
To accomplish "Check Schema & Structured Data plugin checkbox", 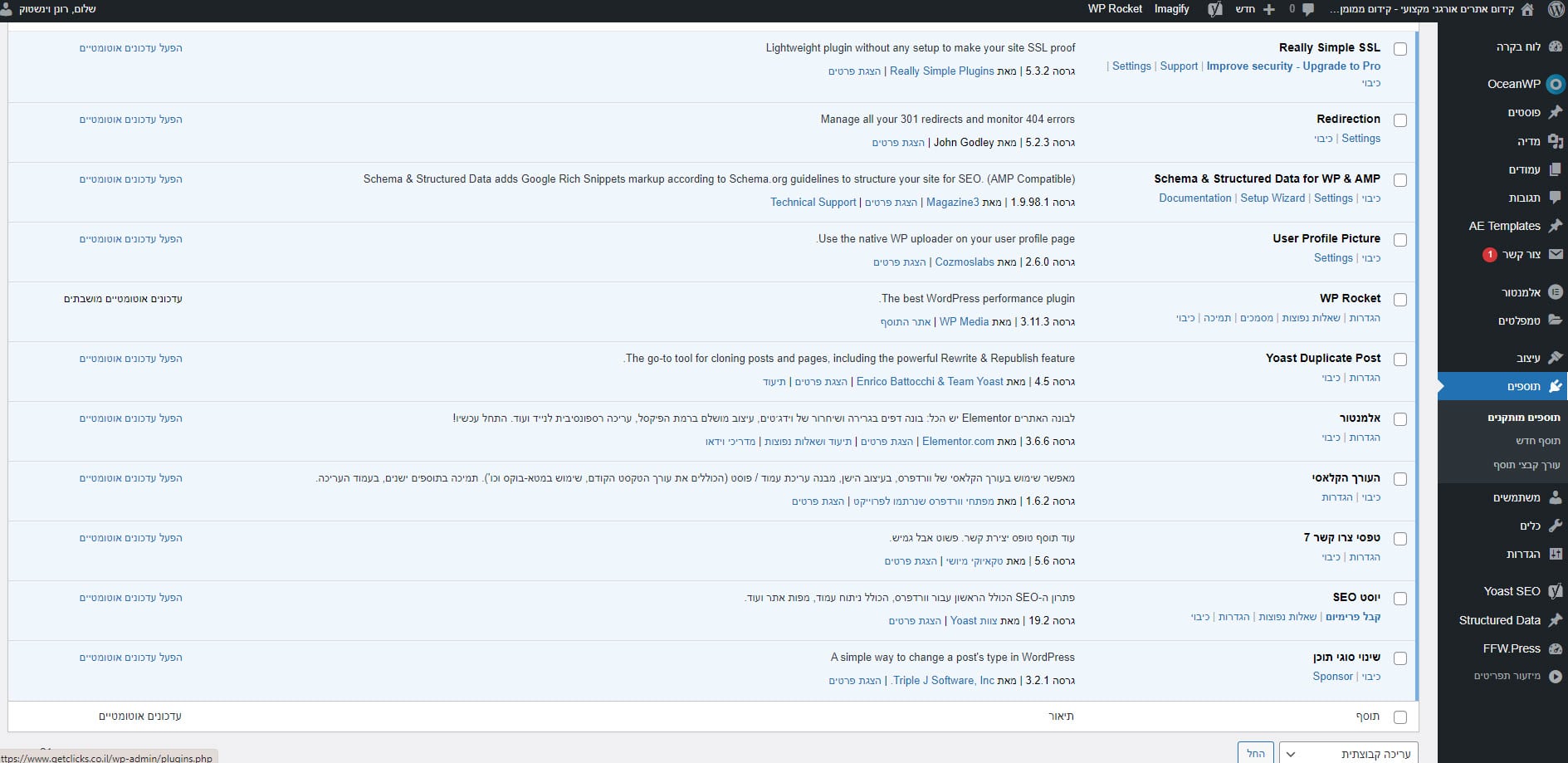I will [1400, 180].
